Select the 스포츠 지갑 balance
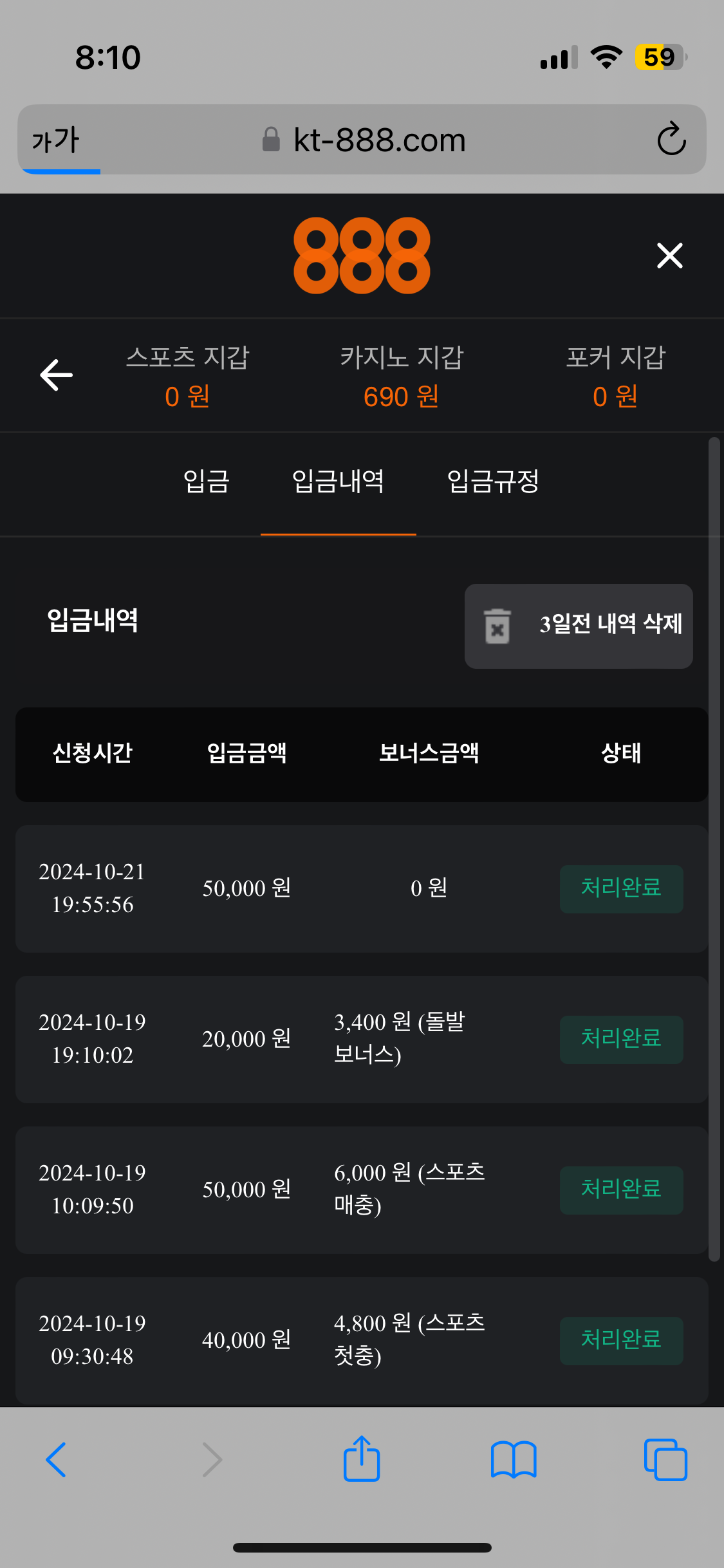 187,376
